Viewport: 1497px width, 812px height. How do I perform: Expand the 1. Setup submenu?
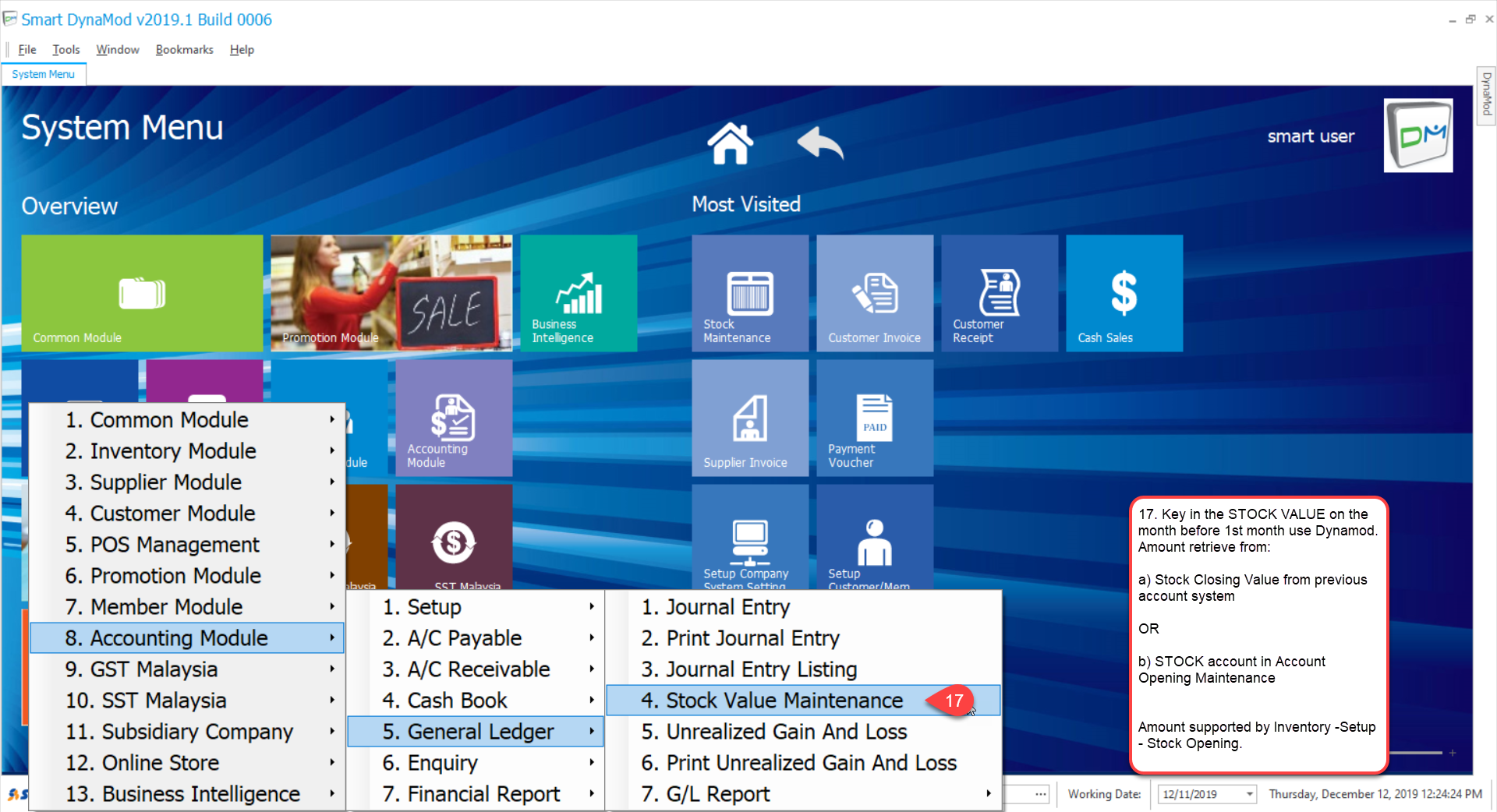(x=476, y=606)
